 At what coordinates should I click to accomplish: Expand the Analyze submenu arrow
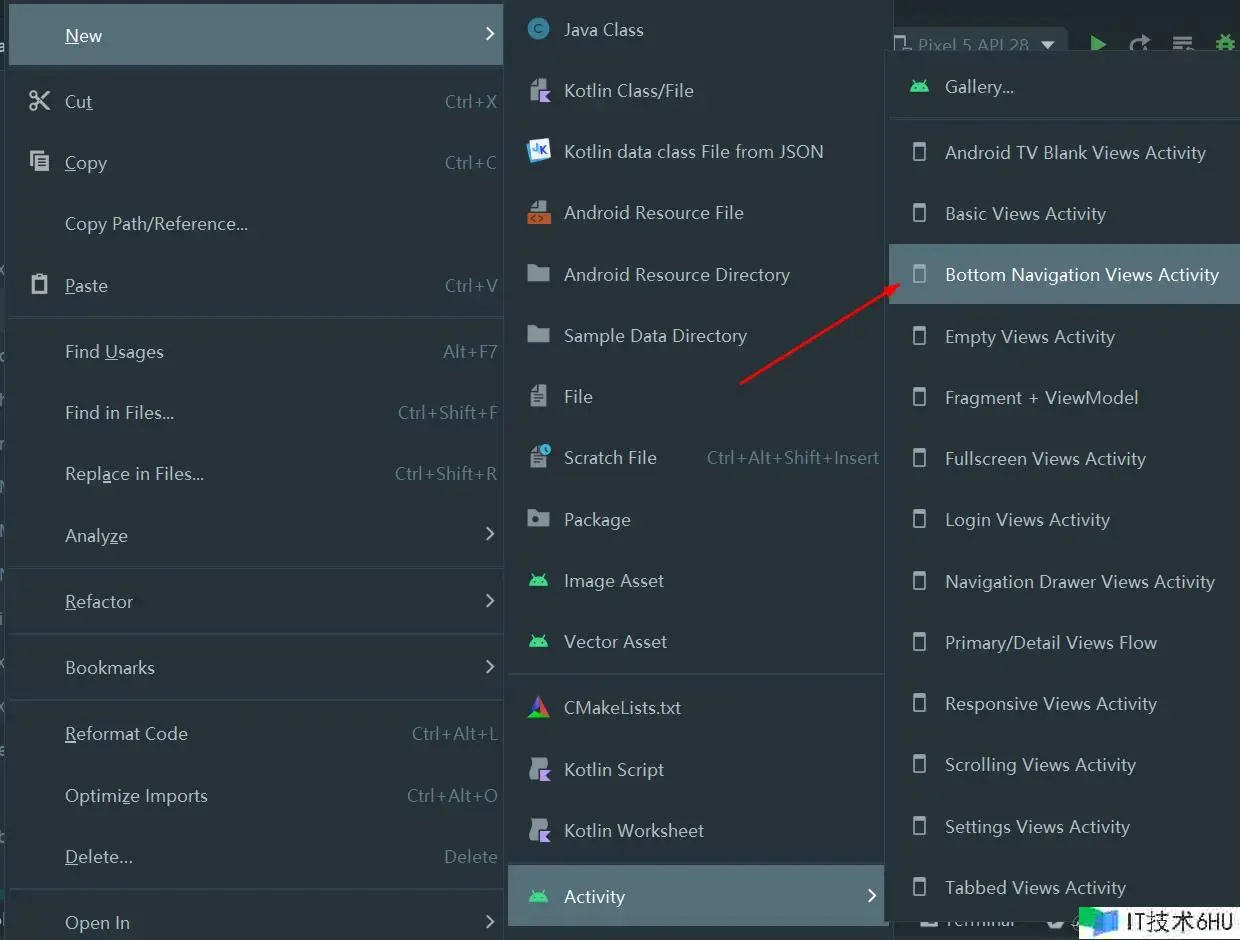(489, 535)
